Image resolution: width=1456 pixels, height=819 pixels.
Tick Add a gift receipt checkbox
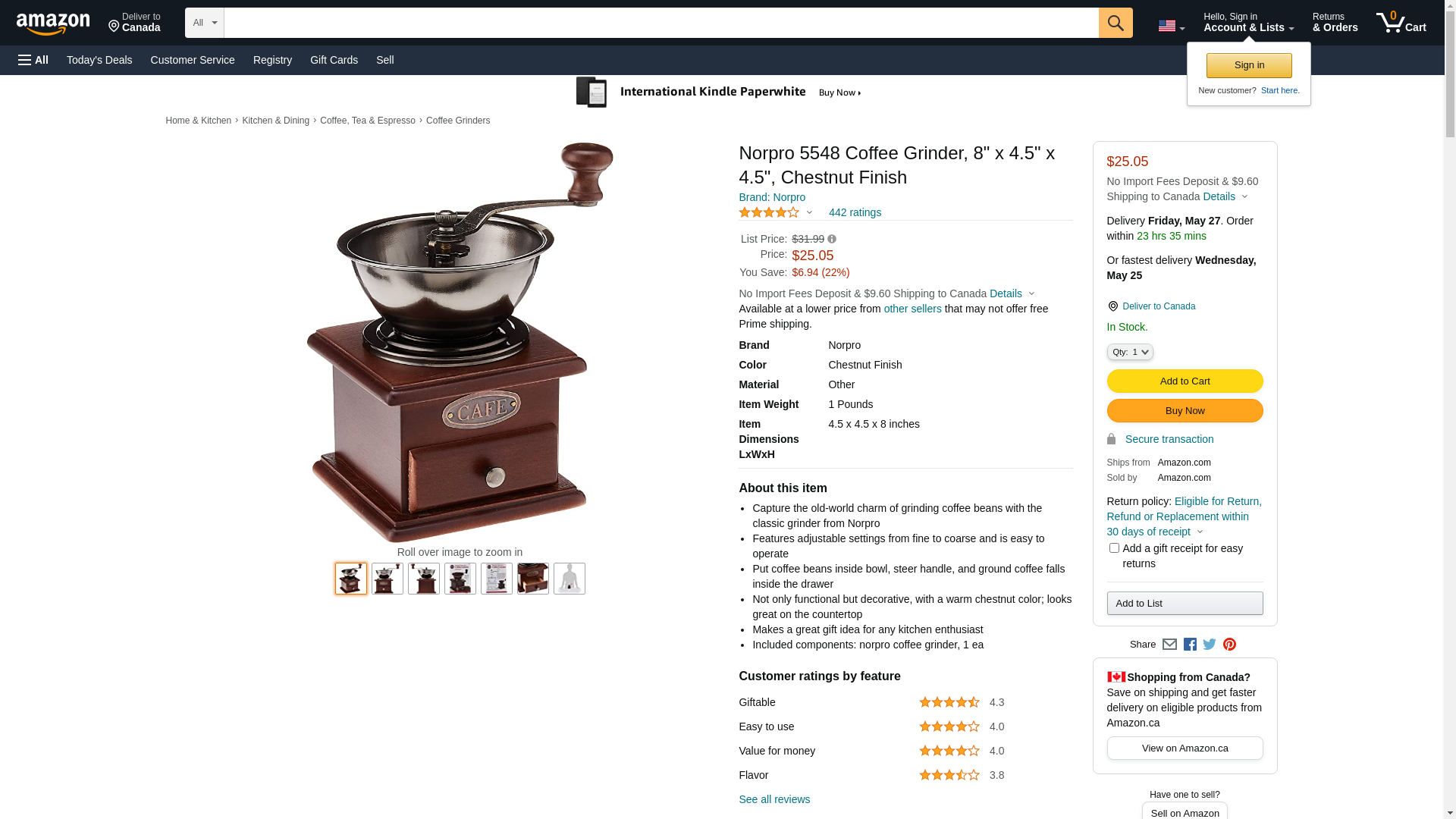(x=1114, y=548)
